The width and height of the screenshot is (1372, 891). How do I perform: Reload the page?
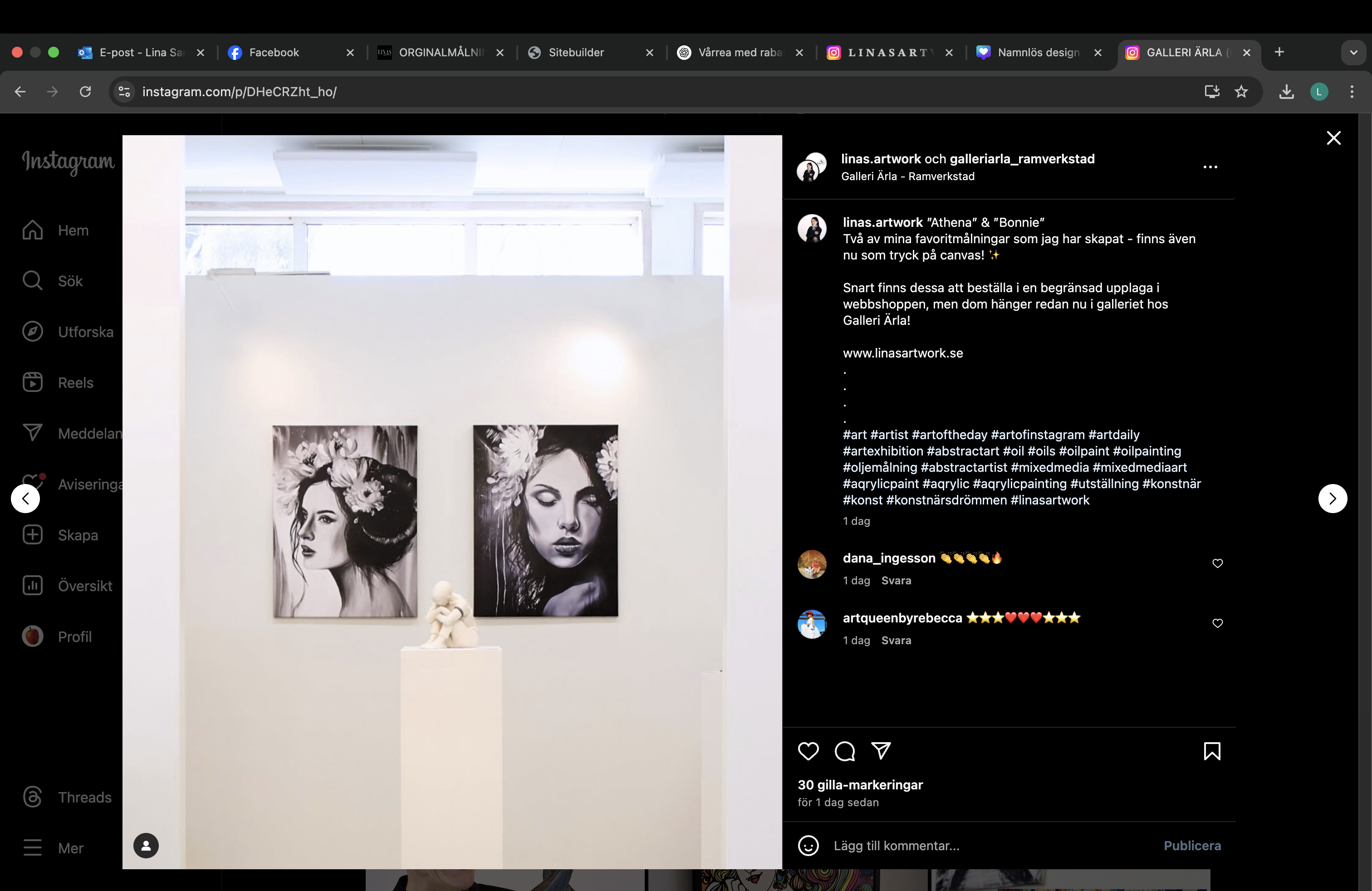pyautogui.click(x=85, y=92)
